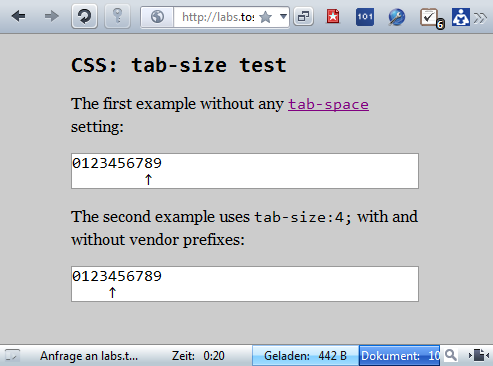Follow the tab-space link
Viewport: 493px width, 366px height.
coord(328,104)
